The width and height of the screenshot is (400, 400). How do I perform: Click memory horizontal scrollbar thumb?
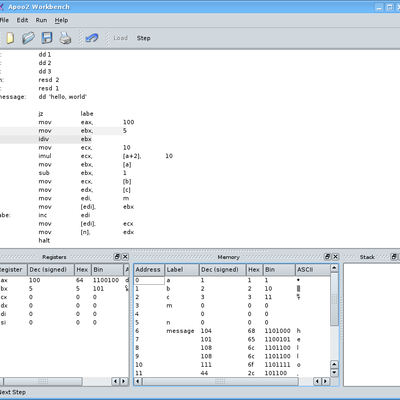tap(220, 381)
